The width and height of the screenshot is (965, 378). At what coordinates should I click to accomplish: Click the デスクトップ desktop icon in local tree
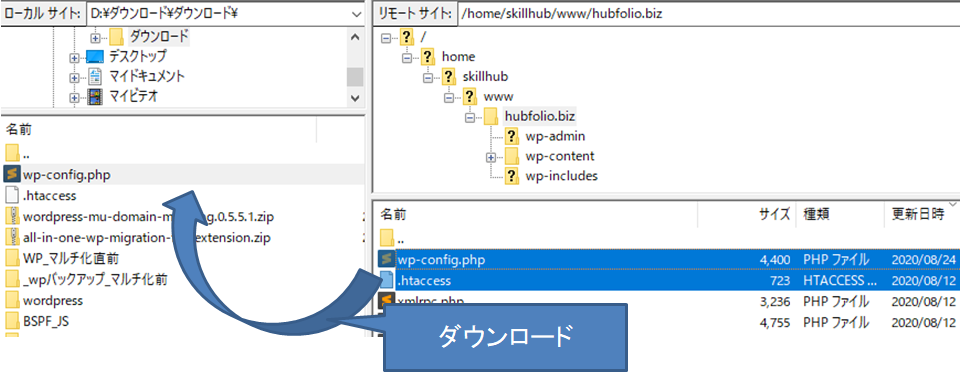tap(95, 57)
